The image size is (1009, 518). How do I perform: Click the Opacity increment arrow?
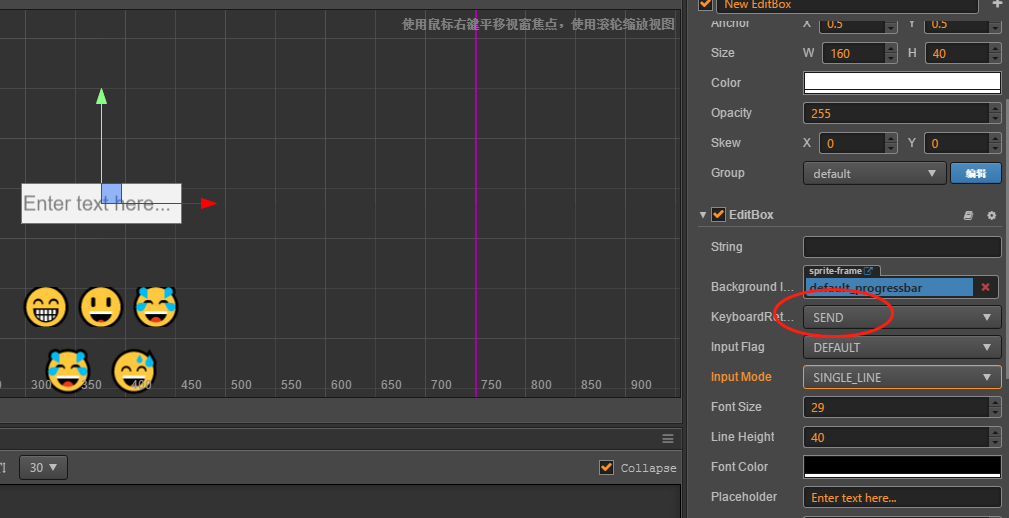pos(995,108)
